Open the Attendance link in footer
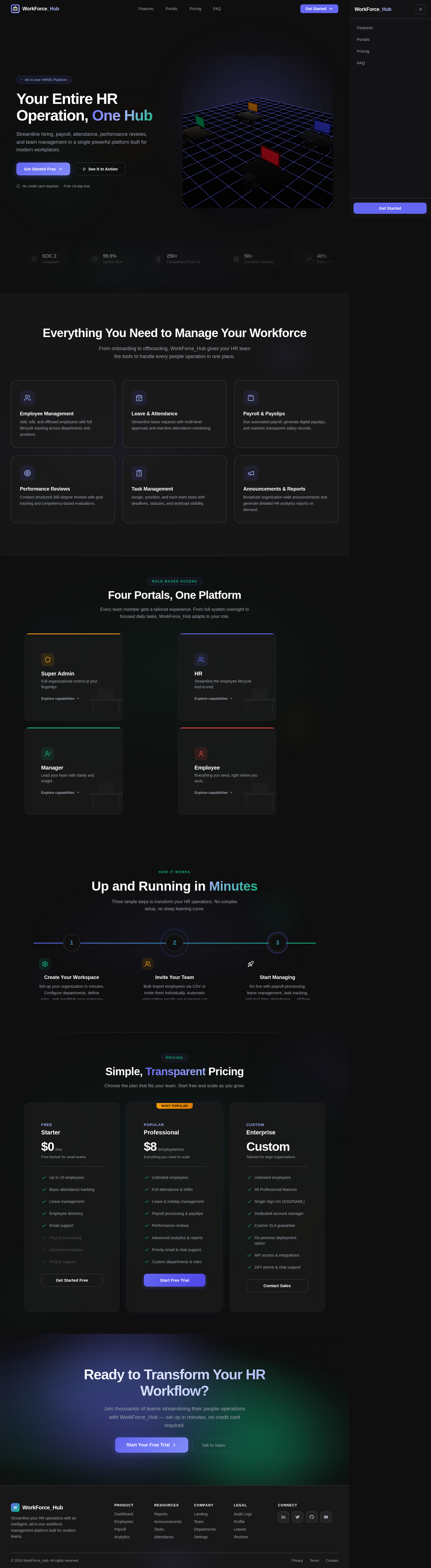This screenshot has height=1568, width=431. click(x=164, y=1537)
